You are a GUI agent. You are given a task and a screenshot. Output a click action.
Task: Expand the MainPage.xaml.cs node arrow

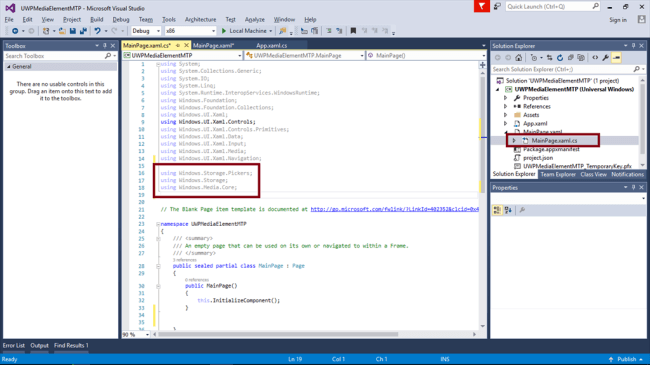(x=514, y=141)
